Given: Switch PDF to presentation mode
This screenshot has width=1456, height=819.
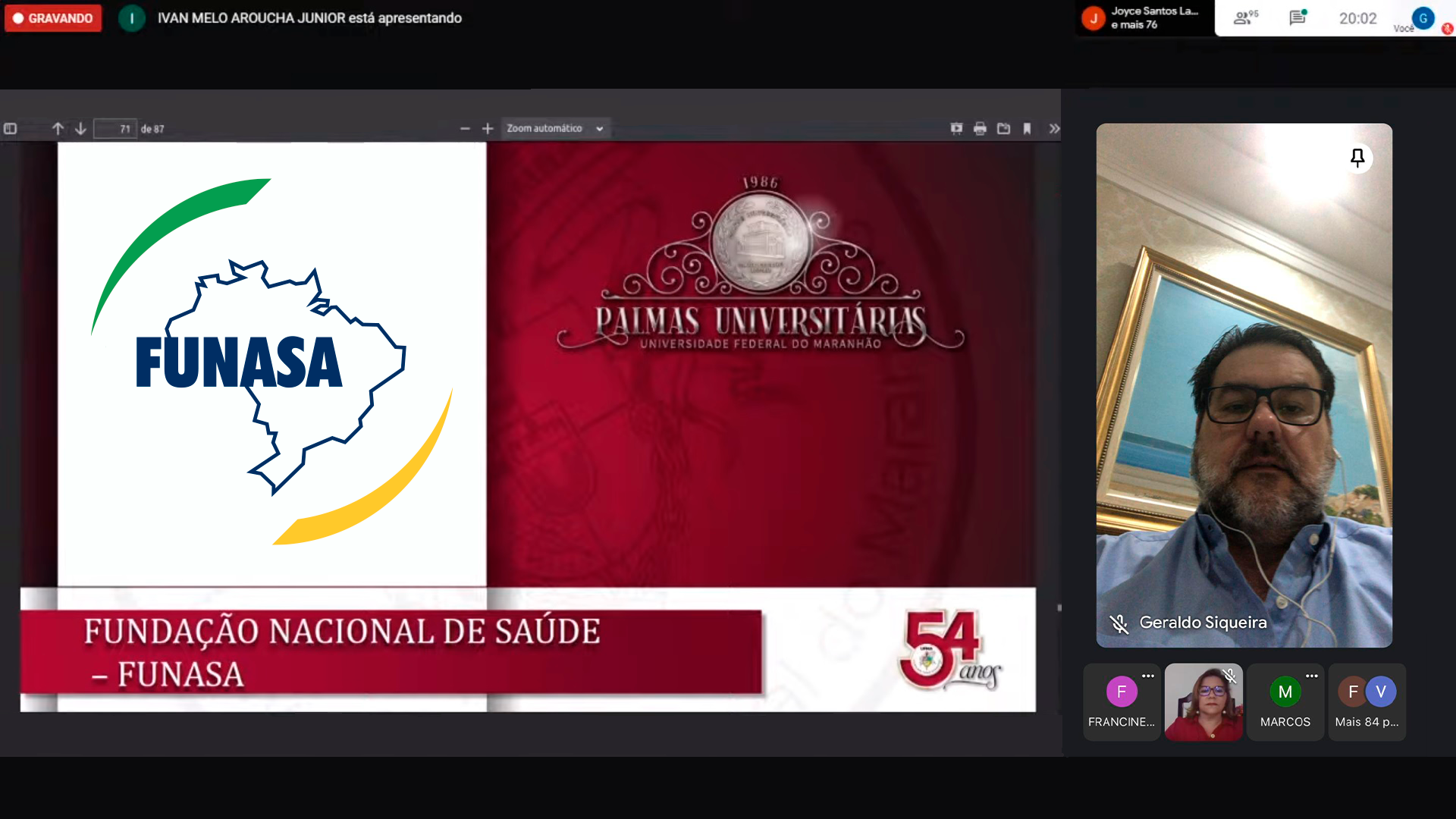Looking at the screenshot, I should click(956, 129).
